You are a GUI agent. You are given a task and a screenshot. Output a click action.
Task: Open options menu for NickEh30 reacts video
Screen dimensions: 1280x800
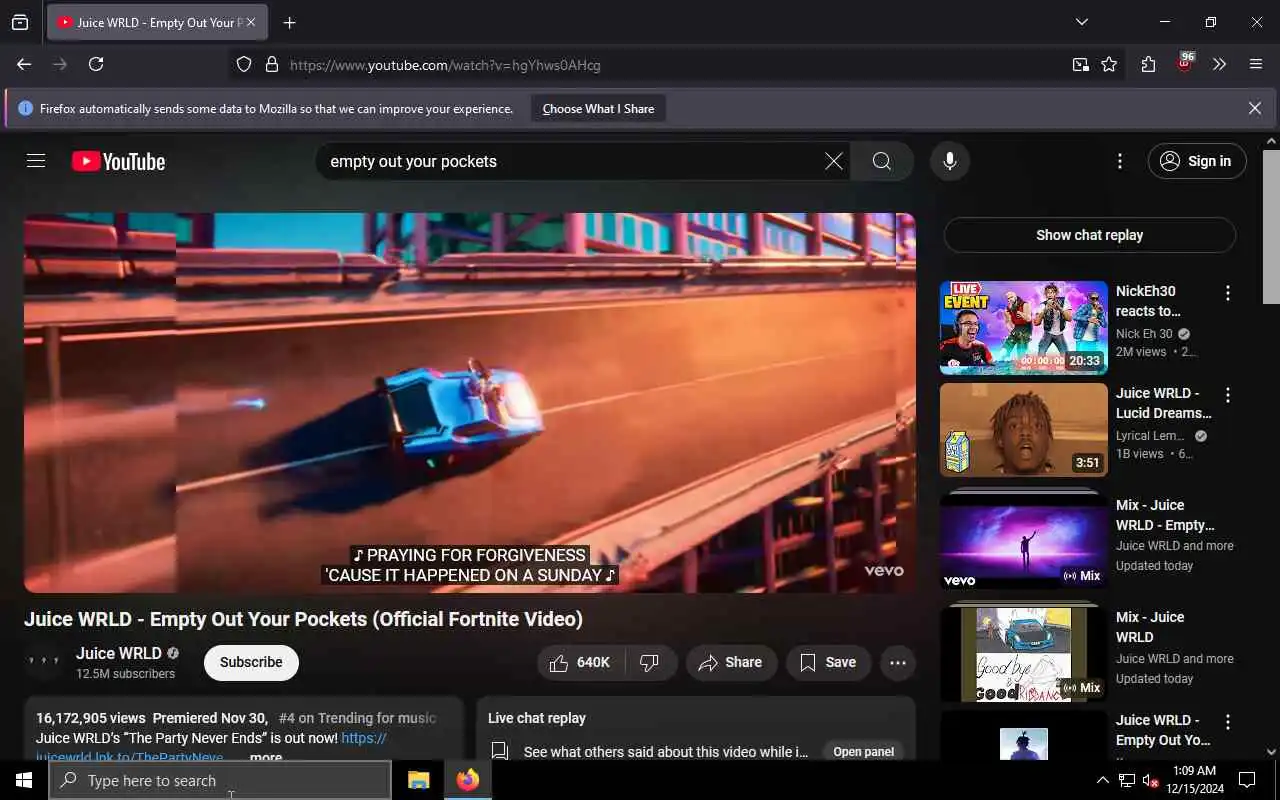click(x=1227, y=293)
